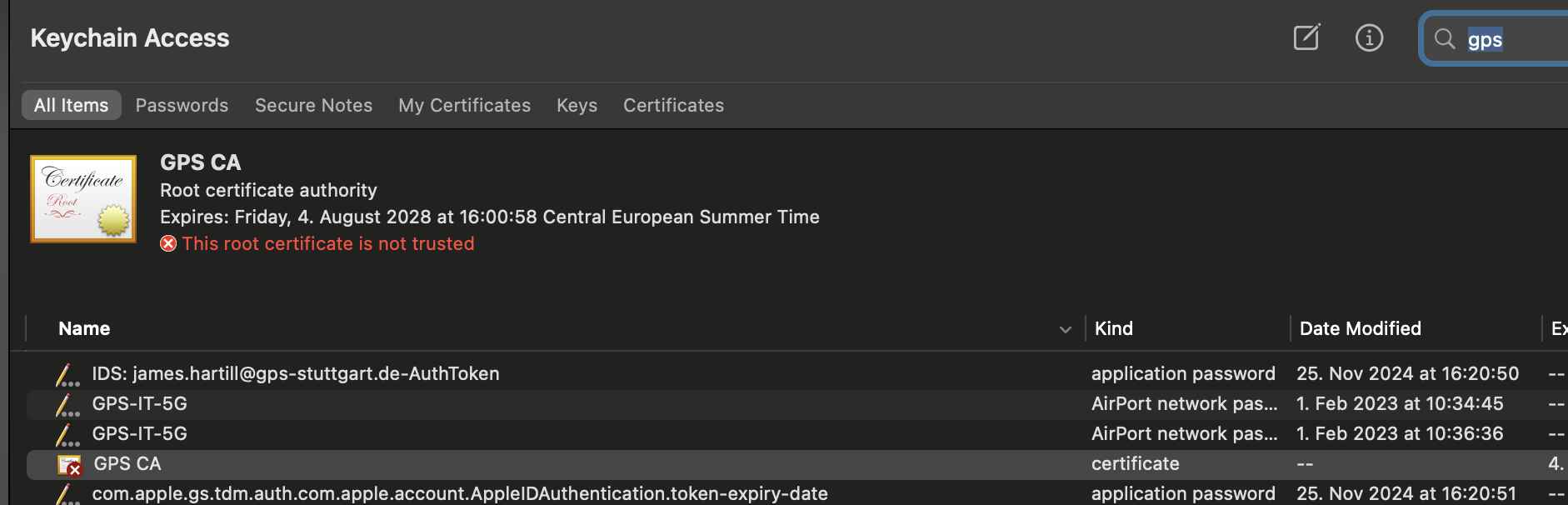Click the certificate icon in GPS CA row
Screen dimensions: 1568x505
[x=69, y=464]
